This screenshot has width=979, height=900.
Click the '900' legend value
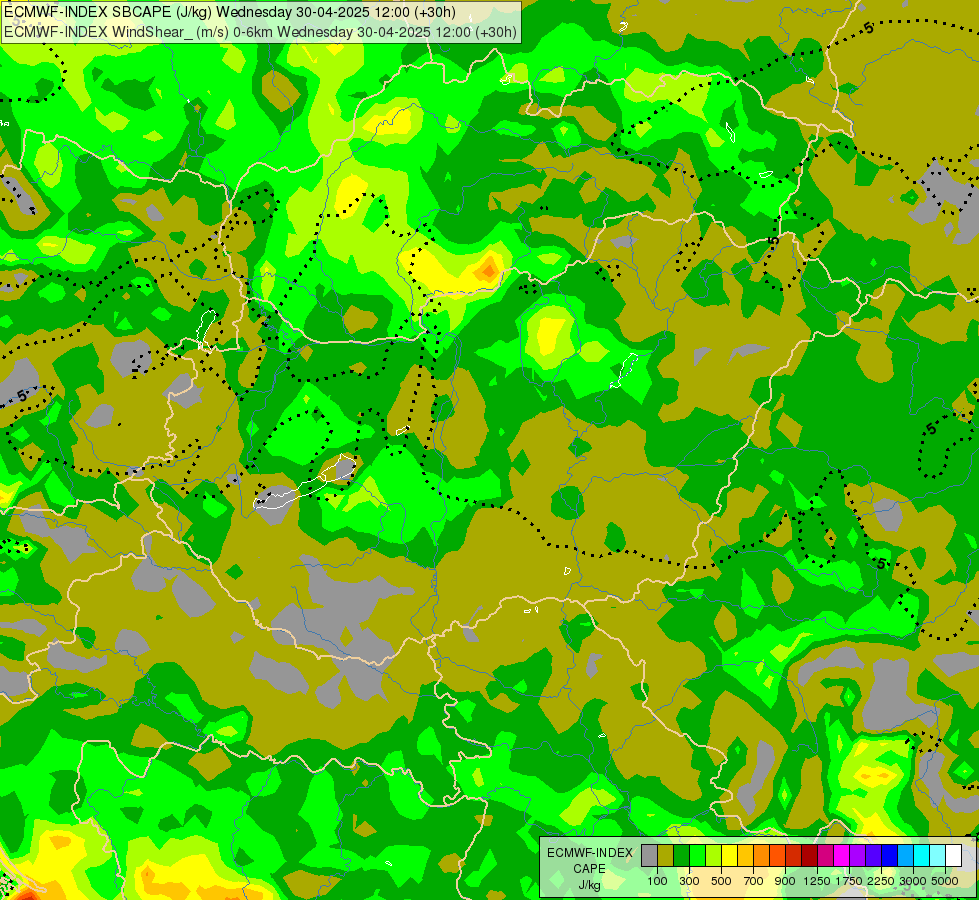[x=785, y=881]
